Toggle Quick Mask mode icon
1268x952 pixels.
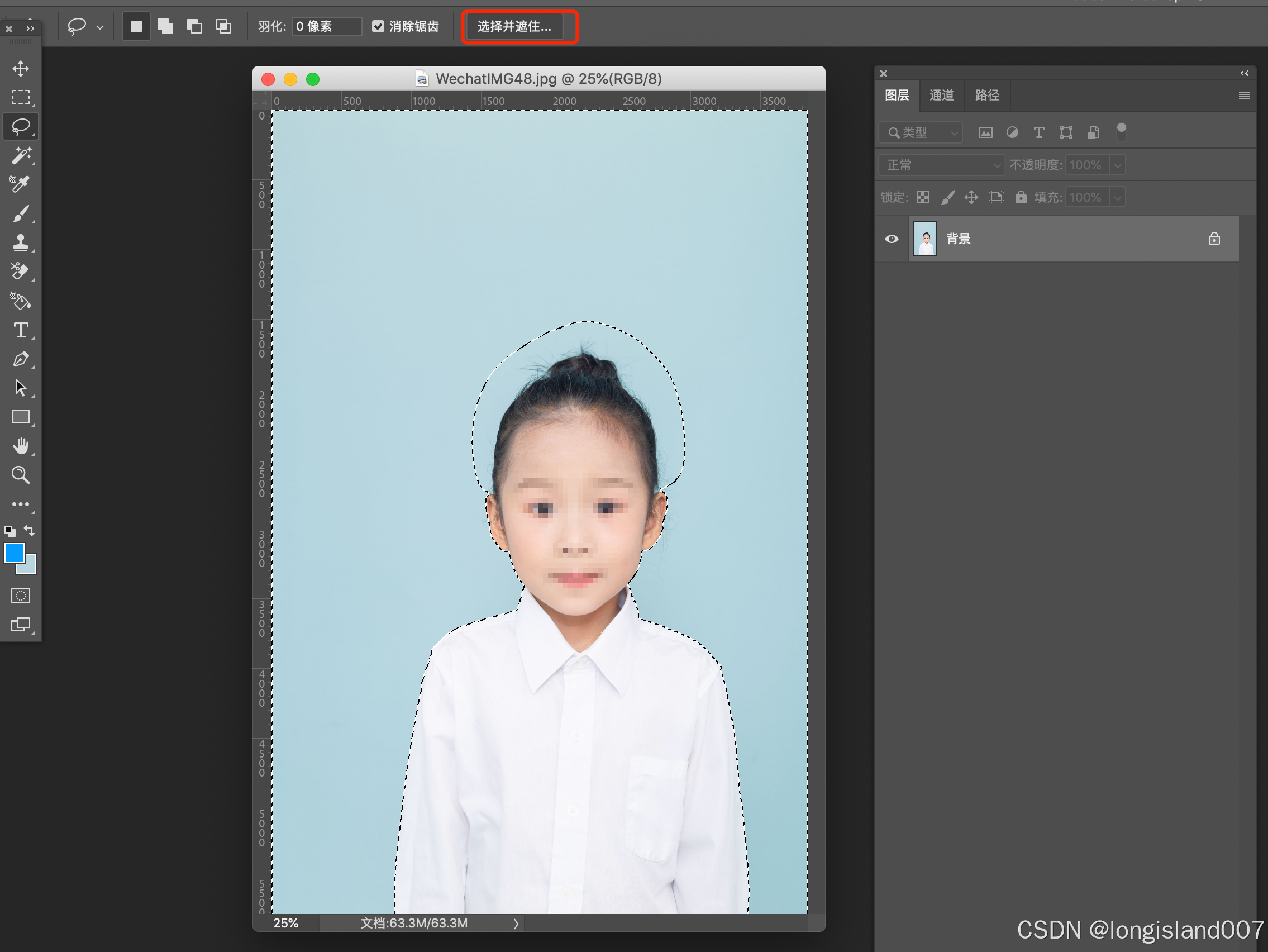pos(21,596)
